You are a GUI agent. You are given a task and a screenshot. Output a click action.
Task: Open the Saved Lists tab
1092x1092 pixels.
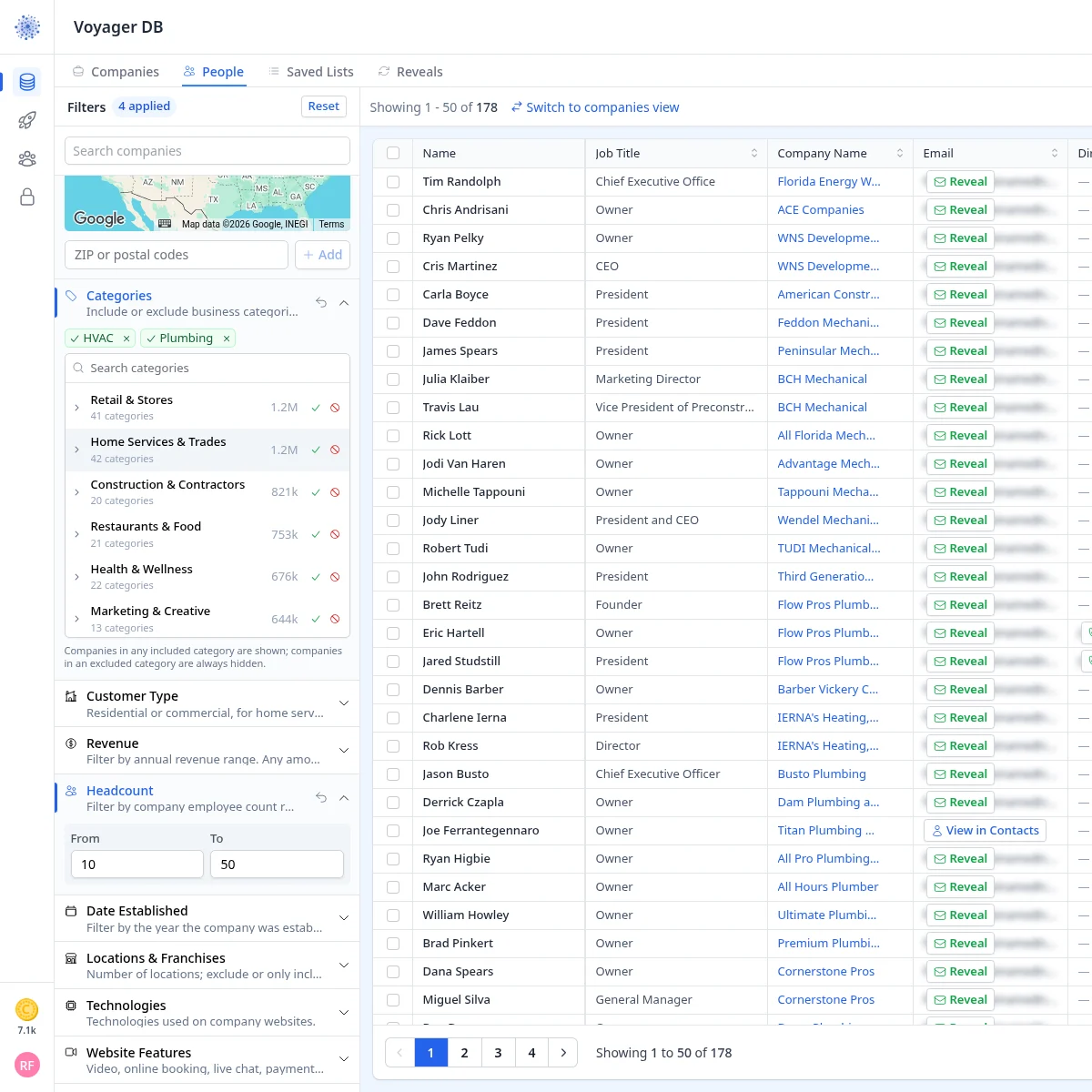click(x=310, y=72)
